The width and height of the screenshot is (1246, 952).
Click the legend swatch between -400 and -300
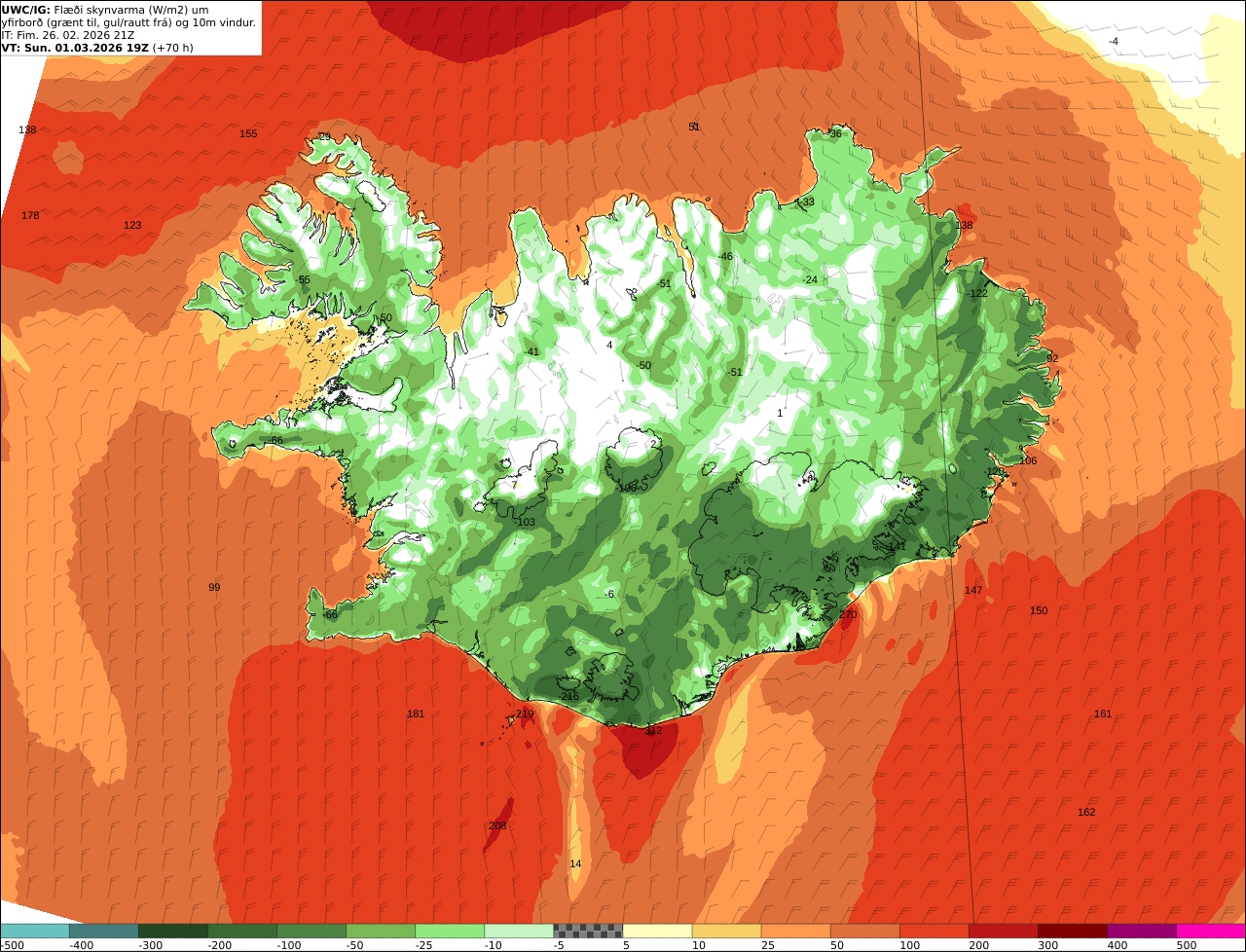tap(103, 931)
